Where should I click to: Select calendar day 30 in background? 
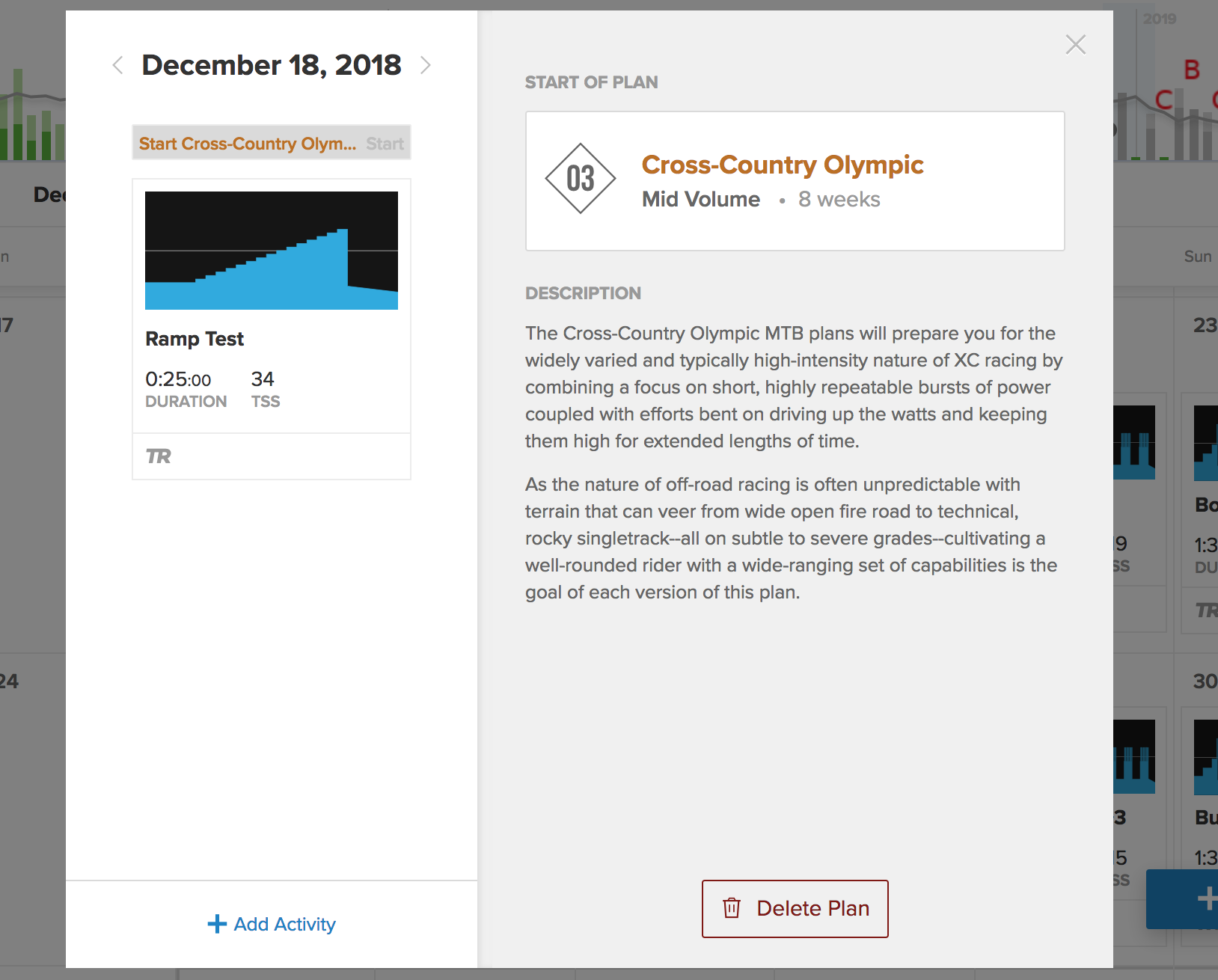(1204, 681)
